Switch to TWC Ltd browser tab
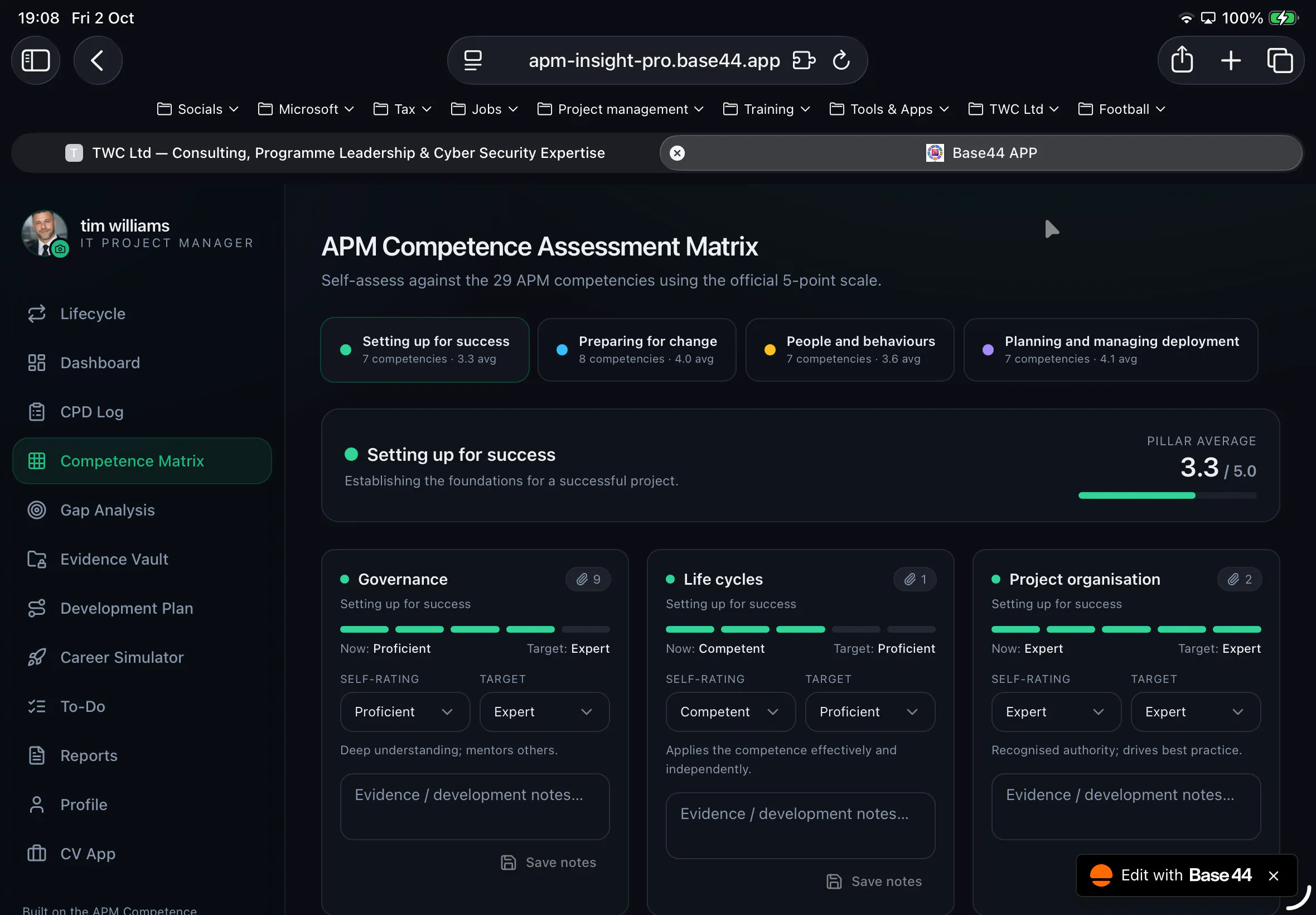1316x915 pixels. coord(335,153)
